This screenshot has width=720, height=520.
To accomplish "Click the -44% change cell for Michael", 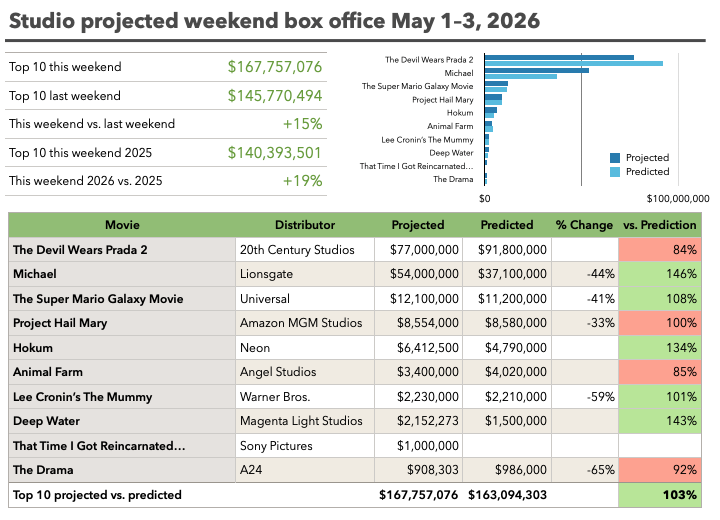I will point(585,274).
